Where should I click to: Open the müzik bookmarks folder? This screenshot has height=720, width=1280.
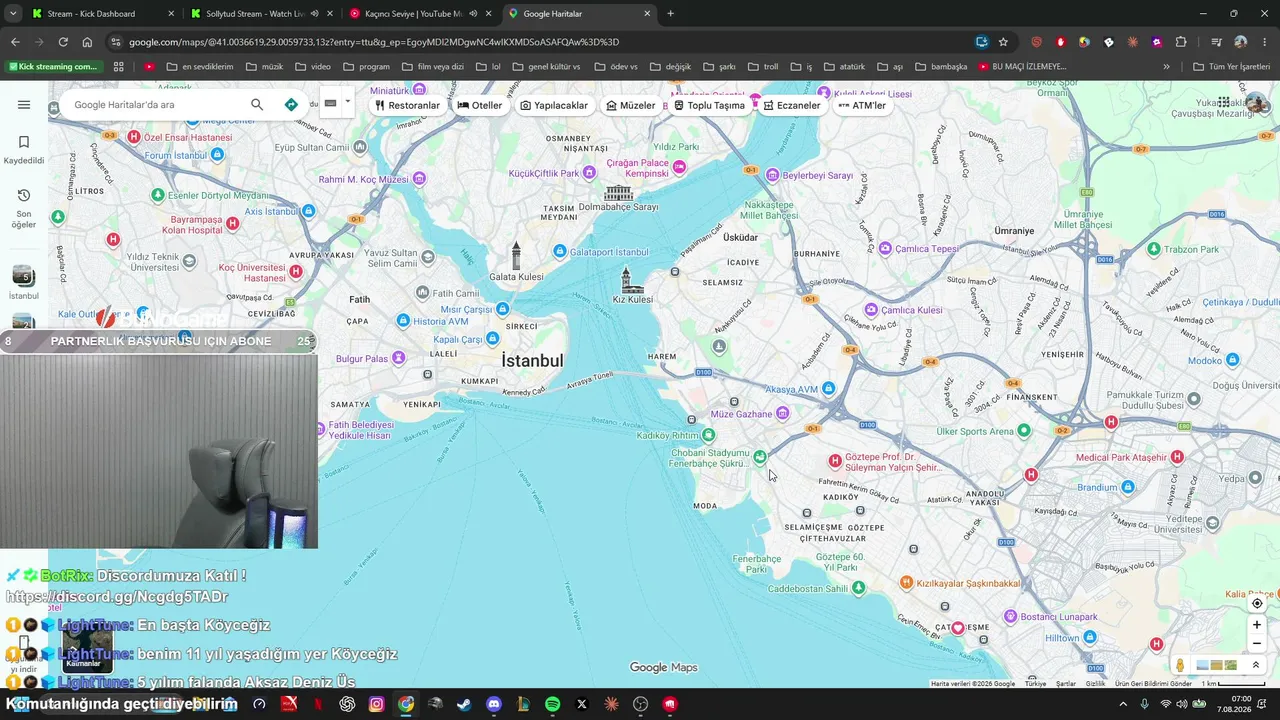click(264, 67)
